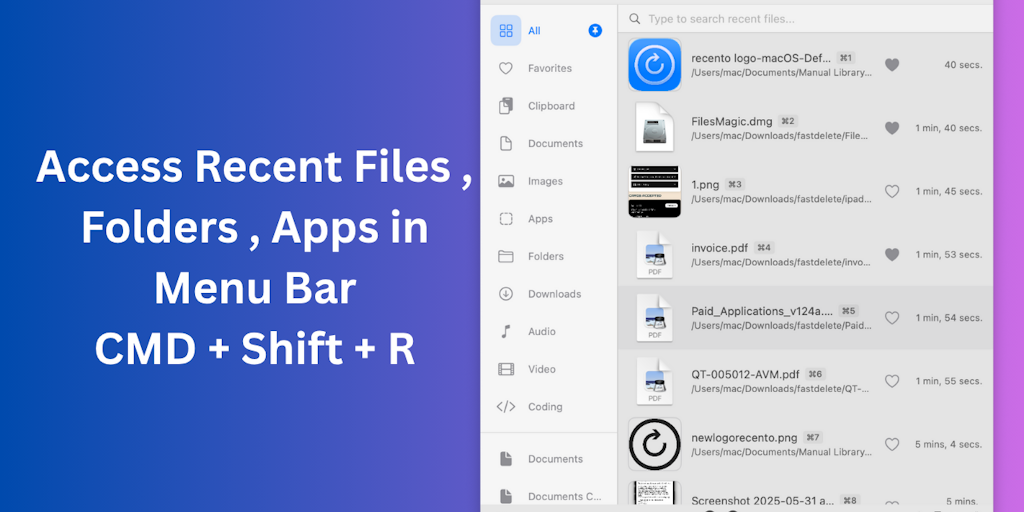1024x512 pixels.
Task: Open recento logo blue app thumbnail
Action: point(654,65)
